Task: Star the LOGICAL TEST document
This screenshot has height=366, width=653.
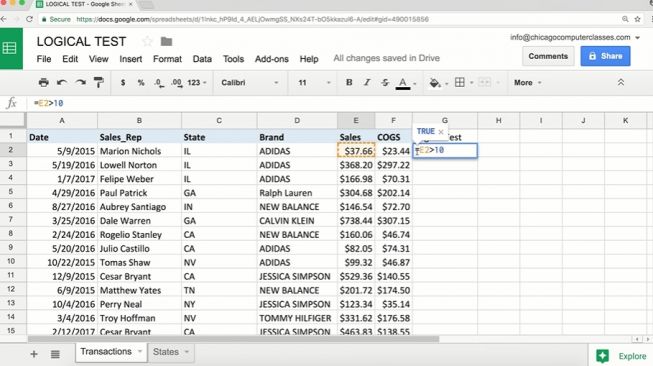Action: click(147, 41)
